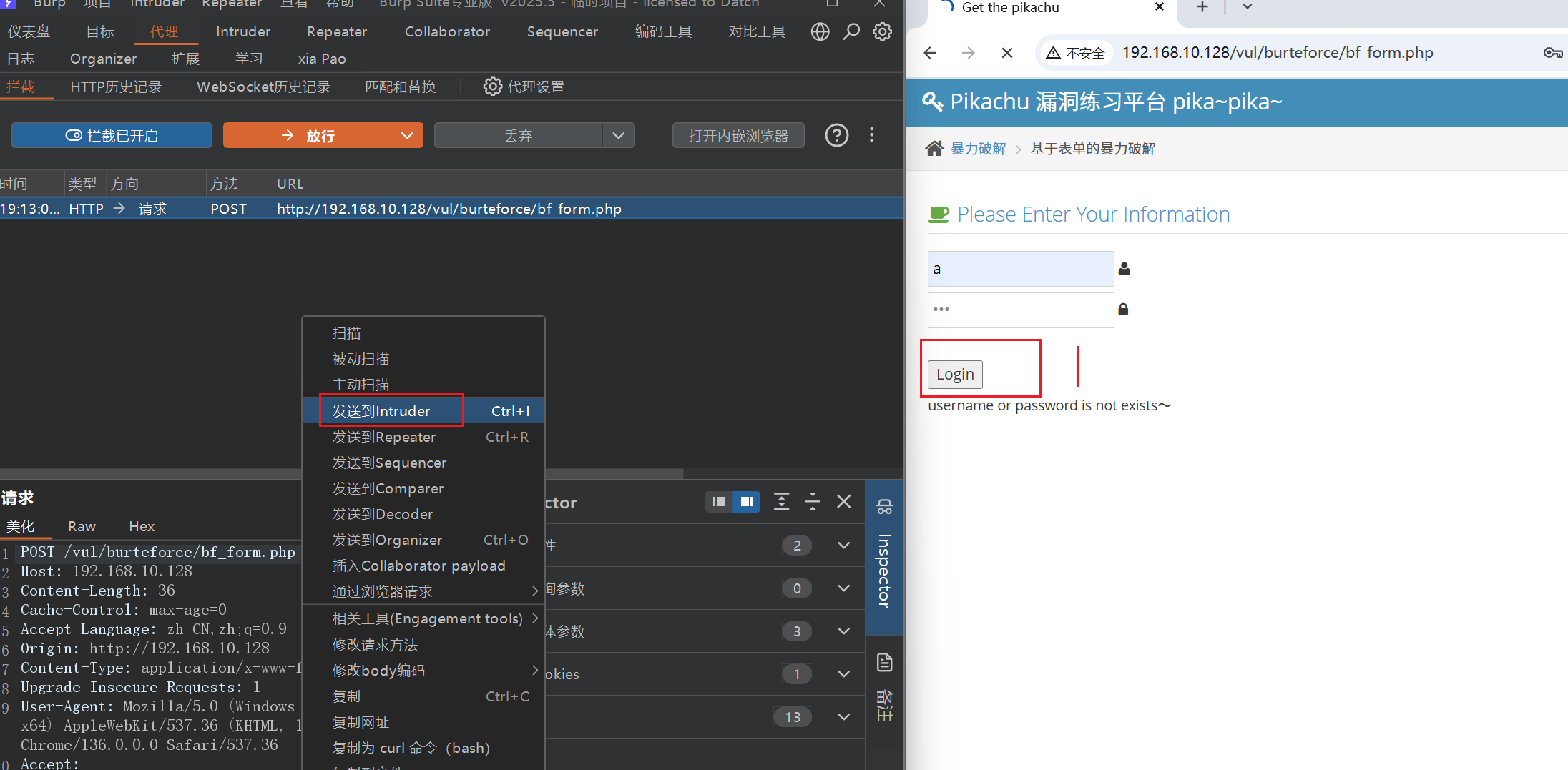Click the username input field containing 'a'
The height and width of the screenshot is (770, 1568).
[x=1020, y=269]
